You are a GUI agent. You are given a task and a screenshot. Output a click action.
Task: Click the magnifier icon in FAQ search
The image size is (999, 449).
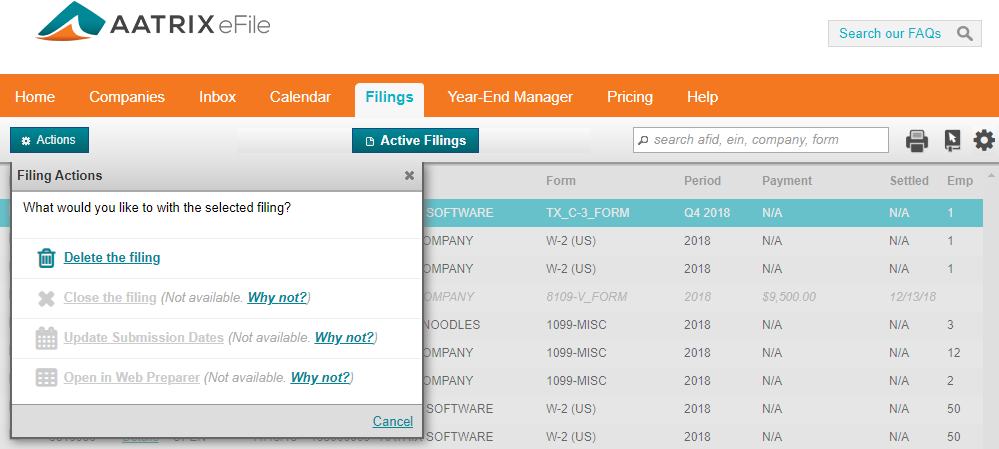point(964,33)
